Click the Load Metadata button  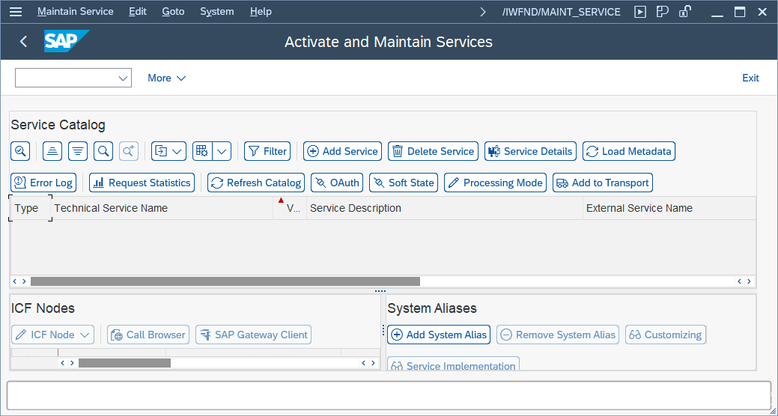click(629, 151)
